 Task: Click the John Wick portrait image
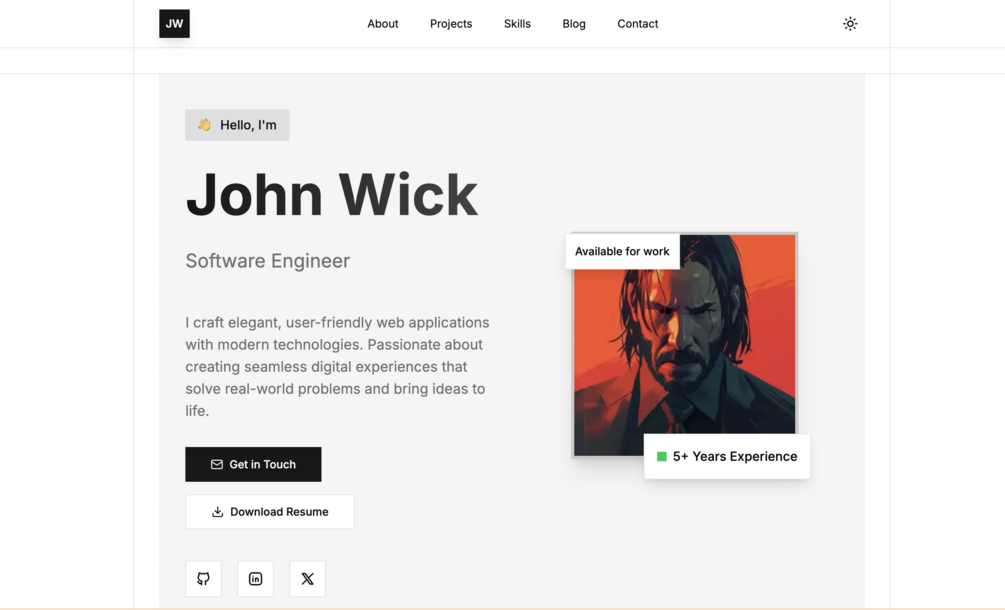coord(685,345)
